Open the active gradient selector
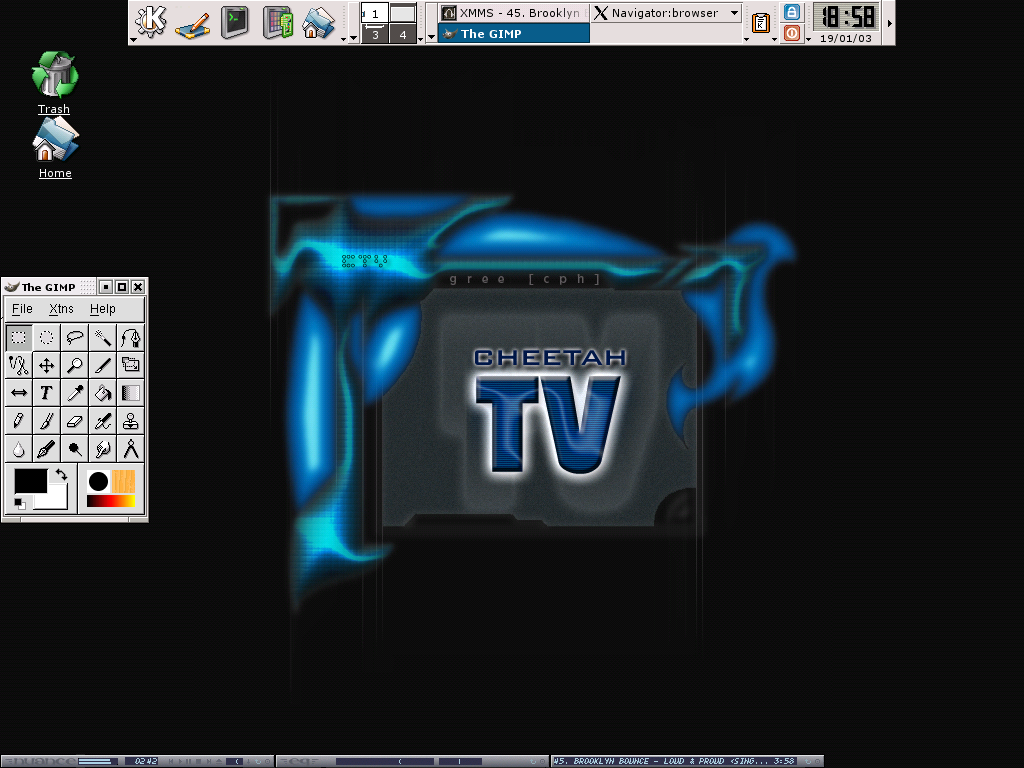 tap(111, 501)
